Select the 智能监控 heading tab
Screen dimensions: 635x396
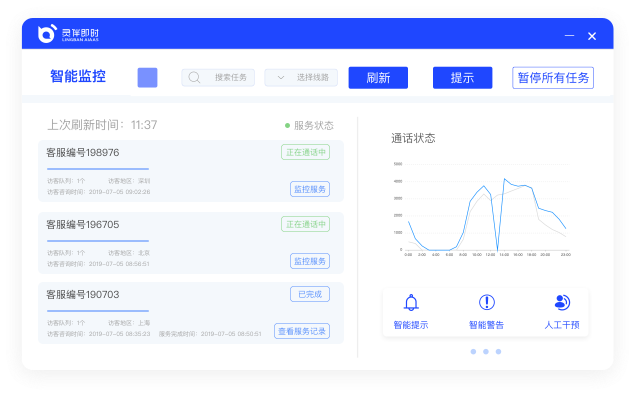pos(78,77)
